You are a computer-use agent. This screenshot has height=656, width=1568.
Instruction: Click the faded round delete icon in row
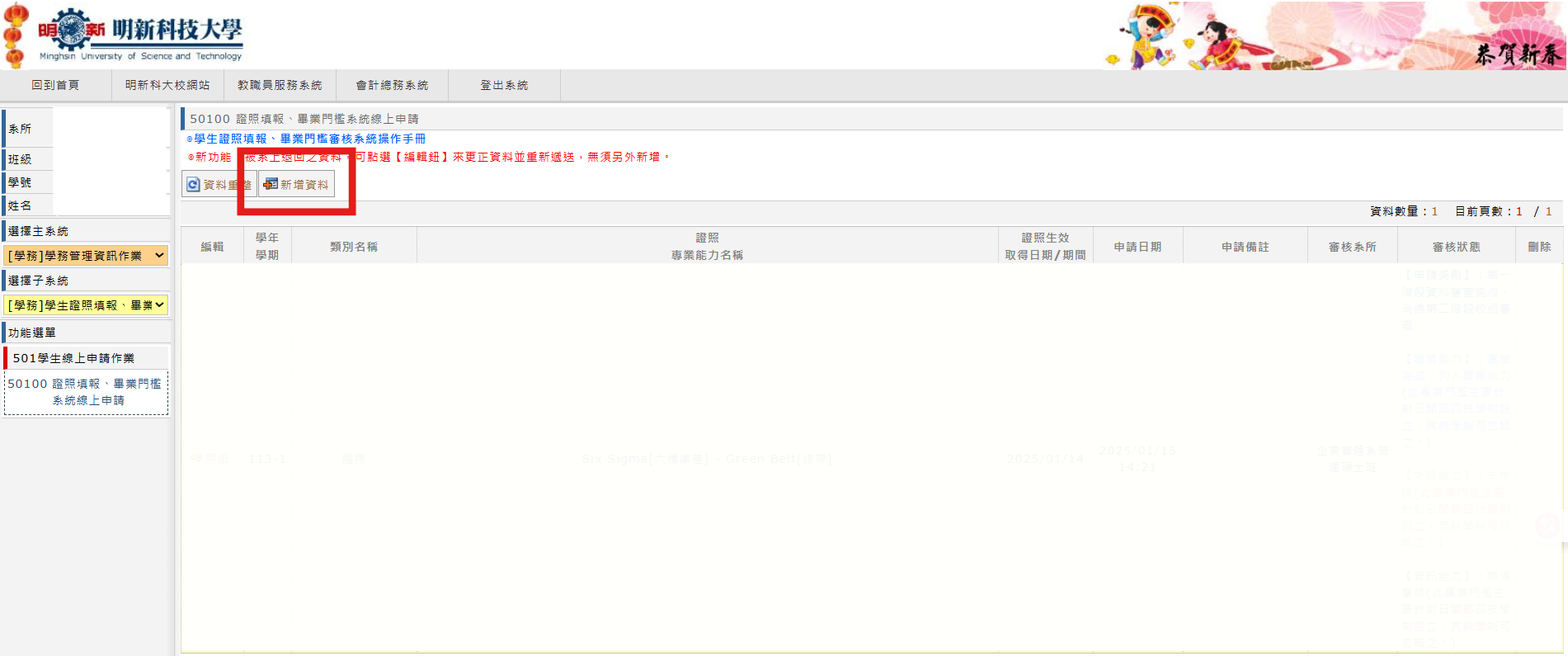[1546, 526]
